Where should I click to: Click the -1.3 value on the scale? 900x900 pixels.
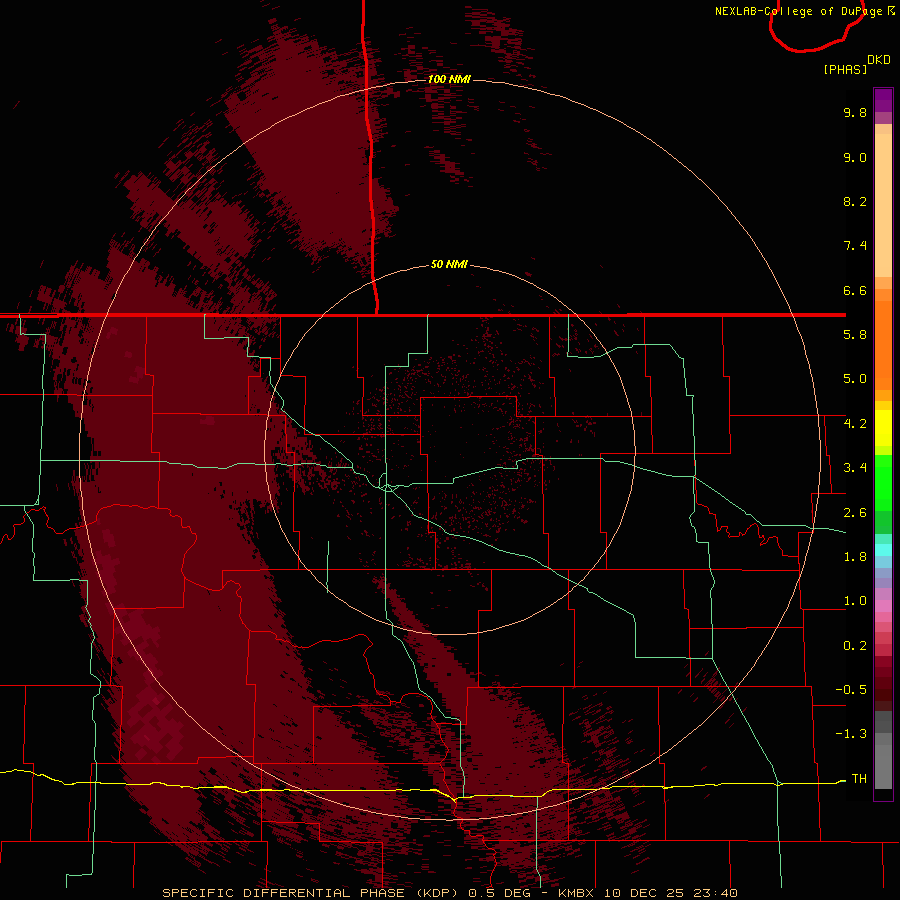pos(851,734)
